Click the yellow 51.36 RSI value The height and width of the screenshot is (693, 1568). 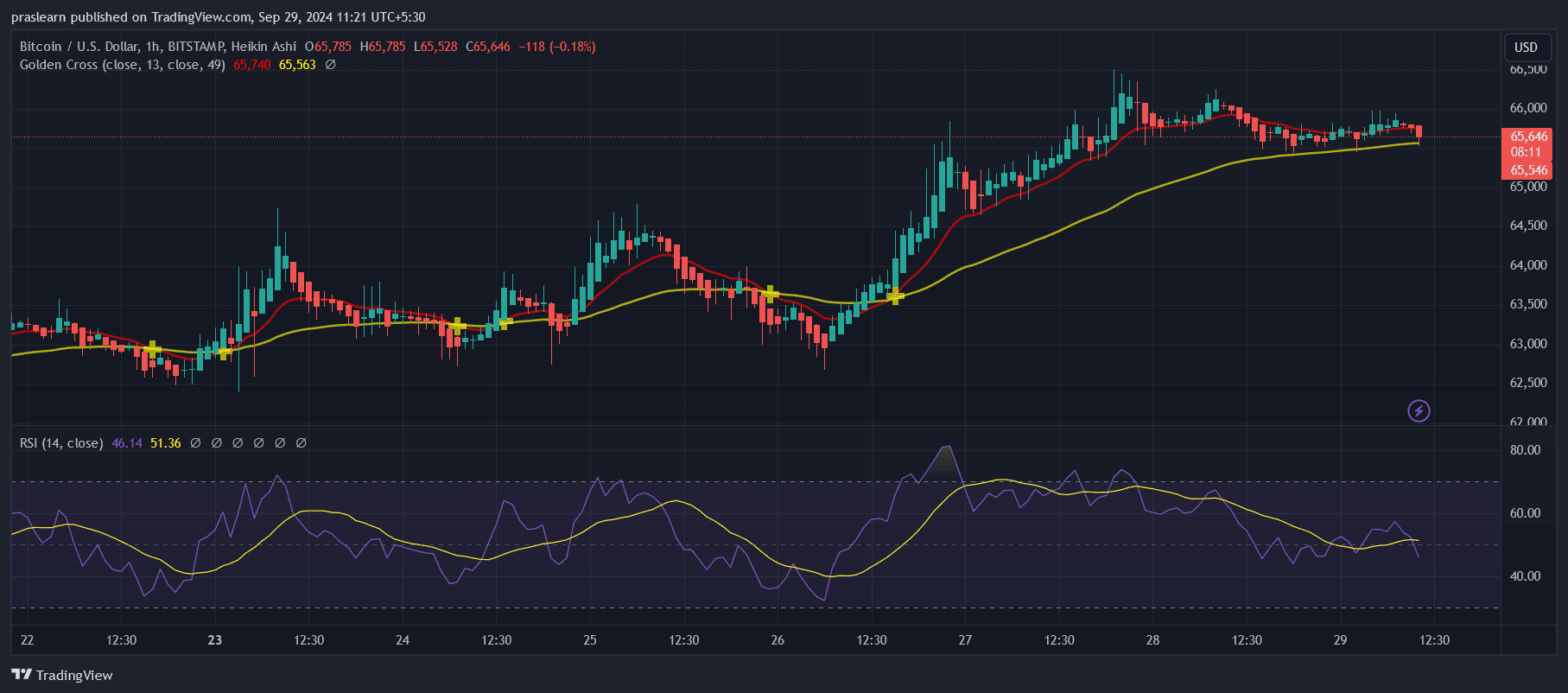pos(165,443)
